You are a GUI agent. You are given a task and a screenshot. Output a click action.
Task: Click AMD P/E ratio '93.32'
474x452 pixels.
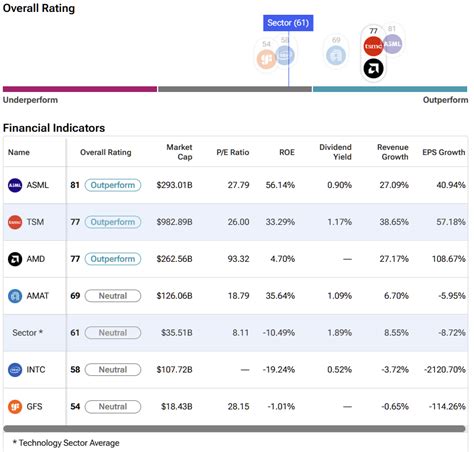[x=238, y=259]
